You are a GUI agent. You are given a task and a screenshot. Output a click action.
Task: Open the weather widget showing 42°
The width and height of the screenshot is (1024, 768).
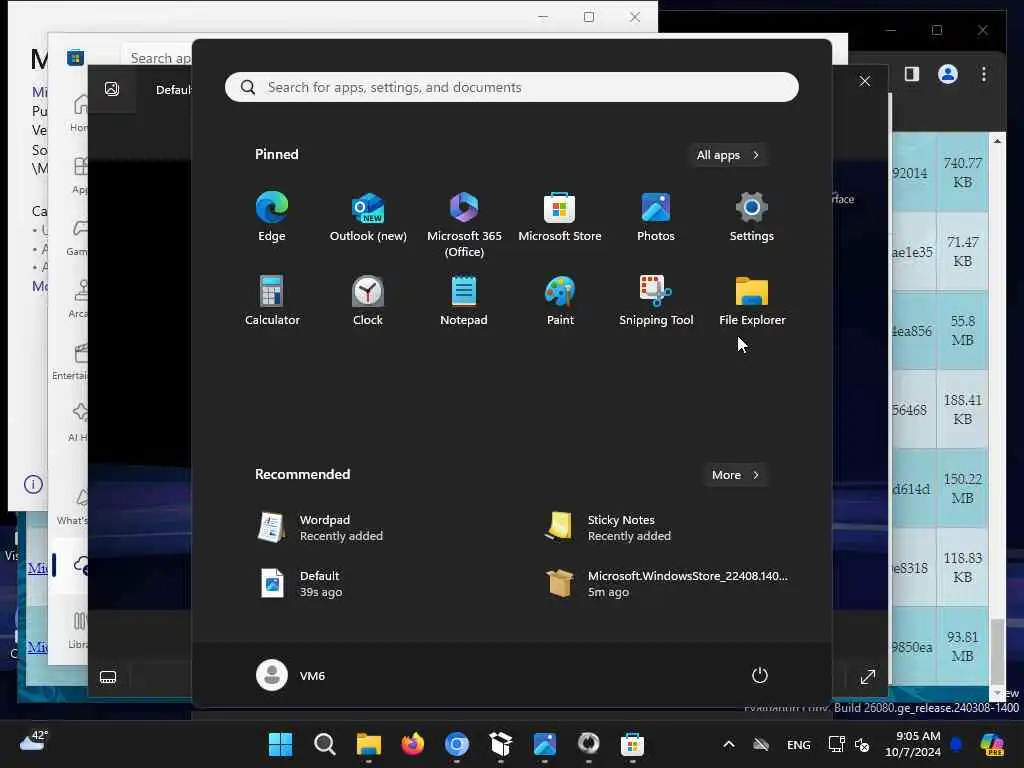33,741
